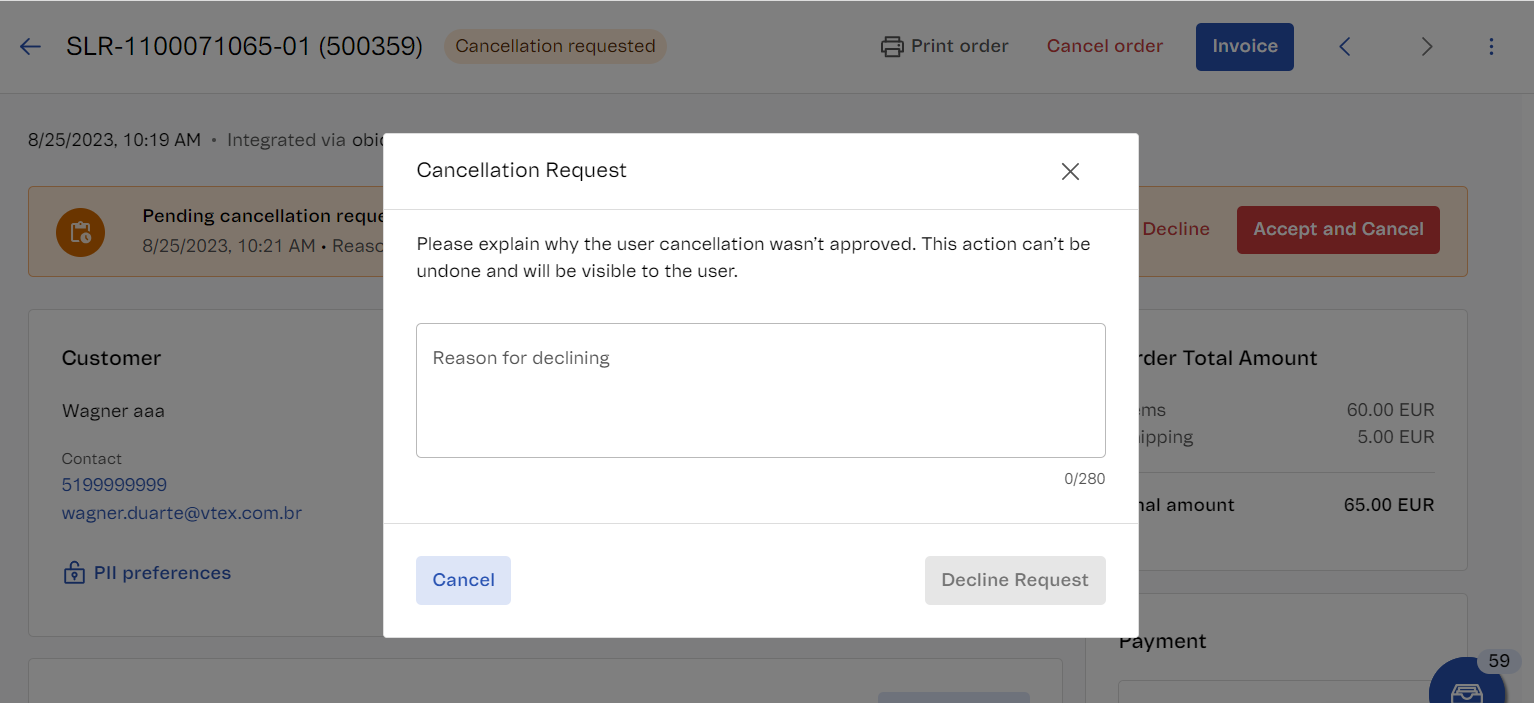Click inside Reason for declining field
This screenshot has width=1534, height=703.
click(x=760, y=390)
